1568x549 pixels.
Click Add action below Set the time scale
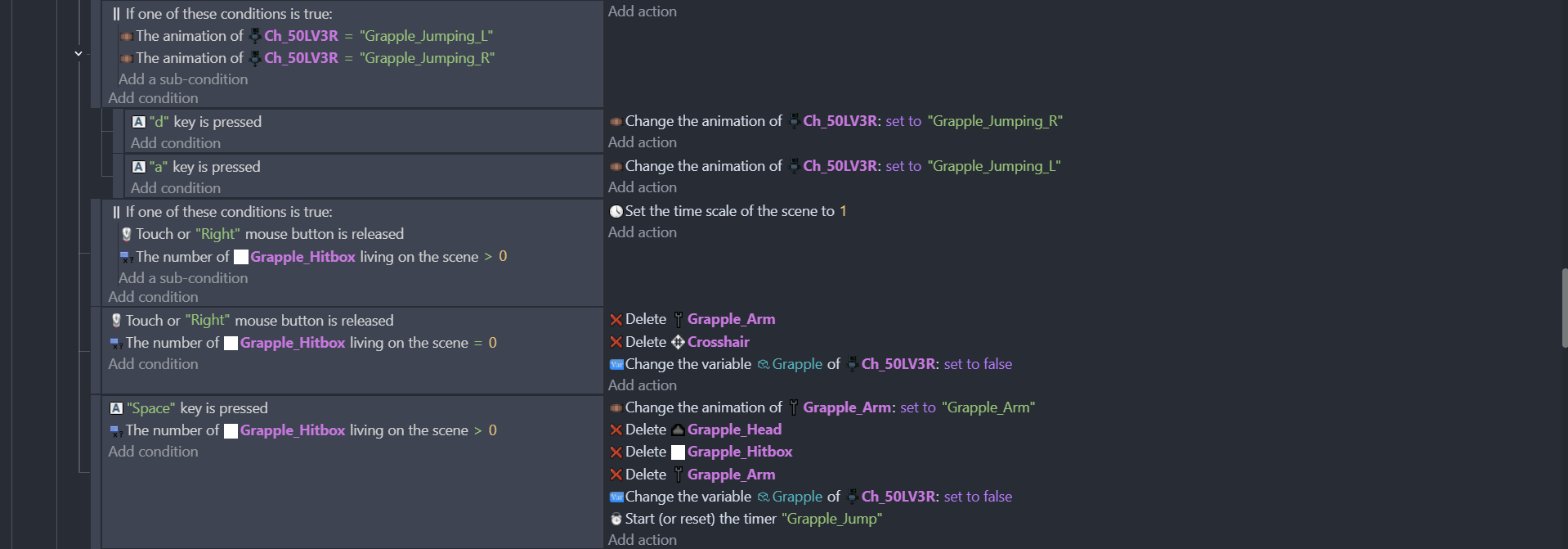[643, 232]
